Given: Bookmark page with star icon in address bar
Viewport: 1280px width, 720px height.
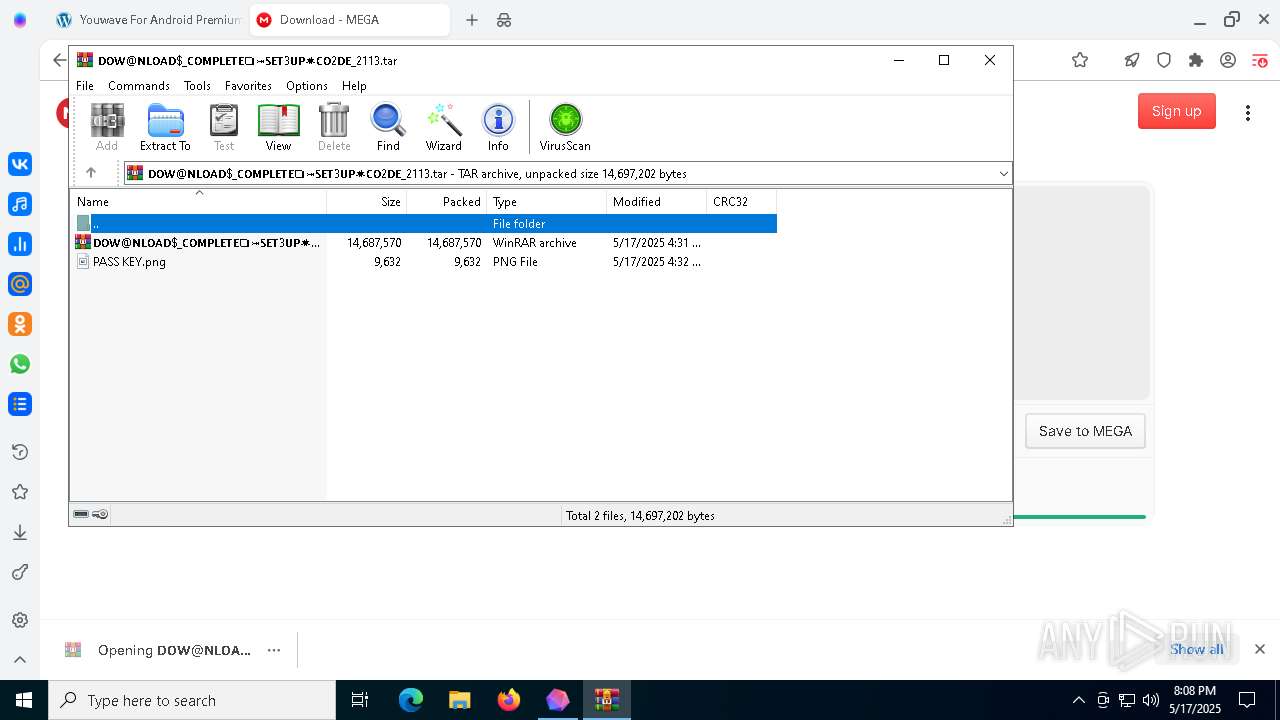Looking at the screenshot, I should point(1080,60).
